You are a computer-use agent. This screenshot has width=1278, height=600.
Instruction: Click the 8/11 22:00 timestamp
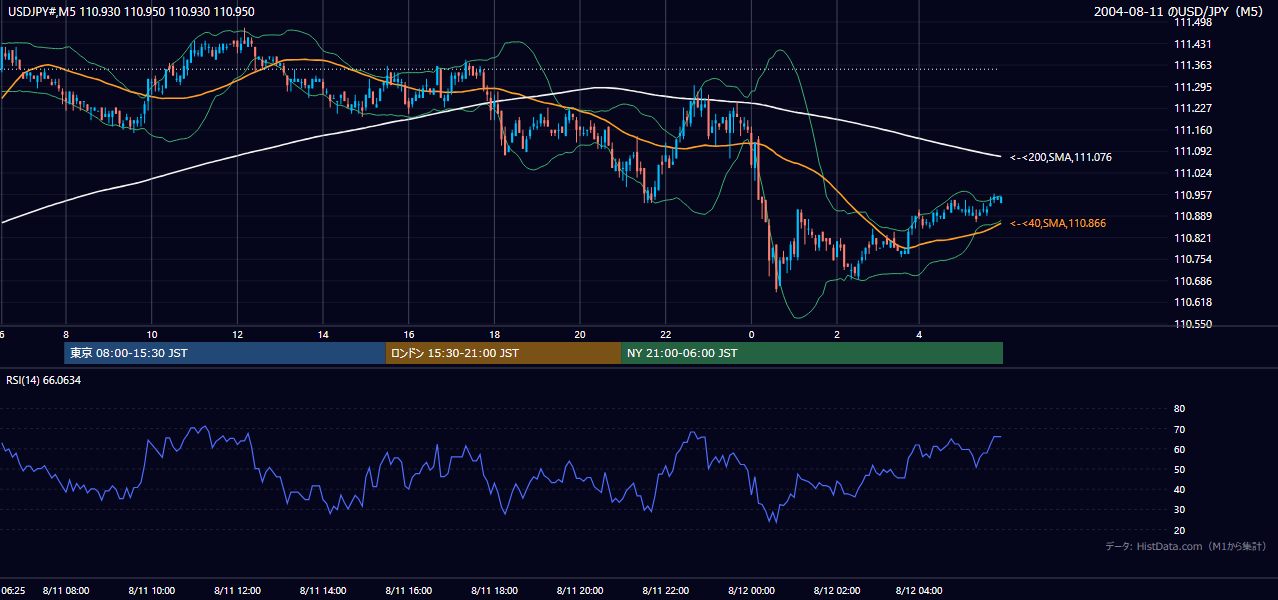(x=666, y=590)
